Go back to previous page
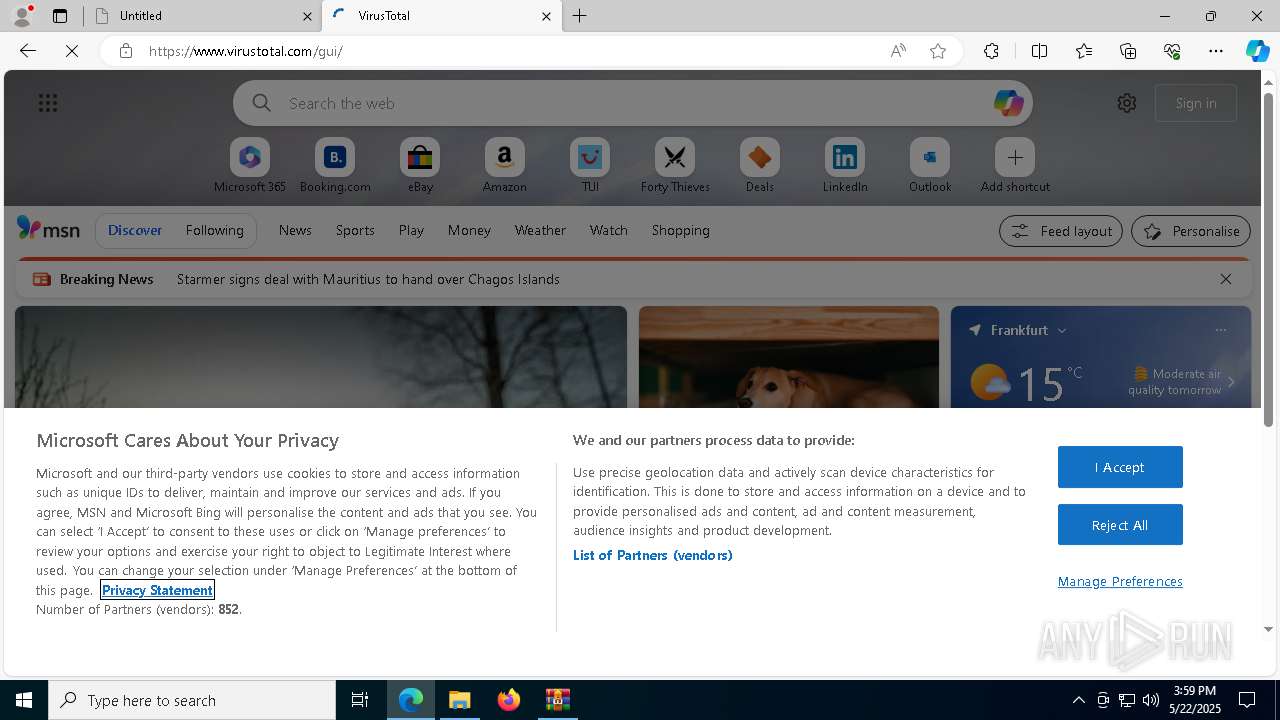 click(28, 51)
